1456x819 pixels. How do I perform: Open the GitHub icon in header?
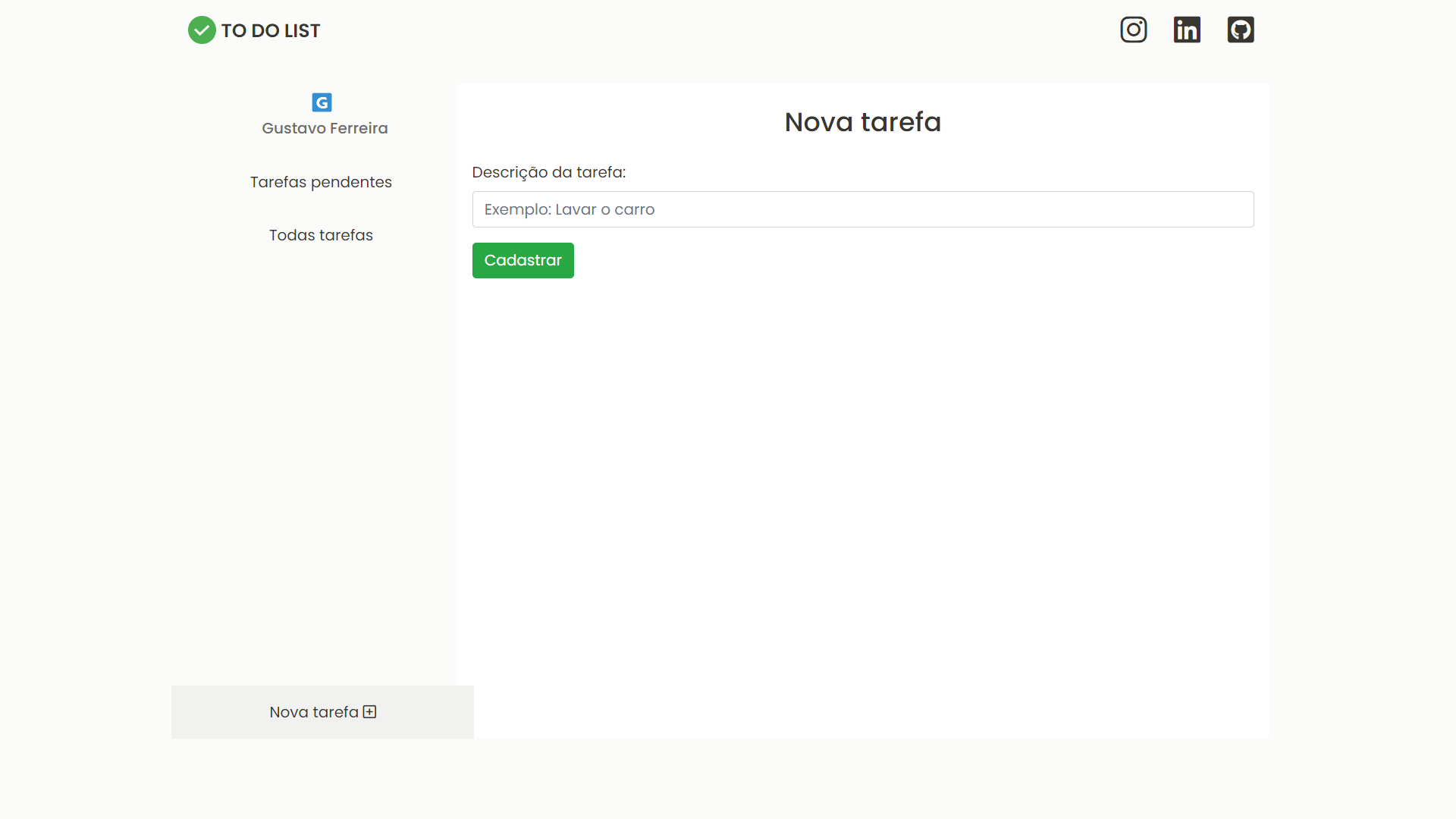[1241, 30]
